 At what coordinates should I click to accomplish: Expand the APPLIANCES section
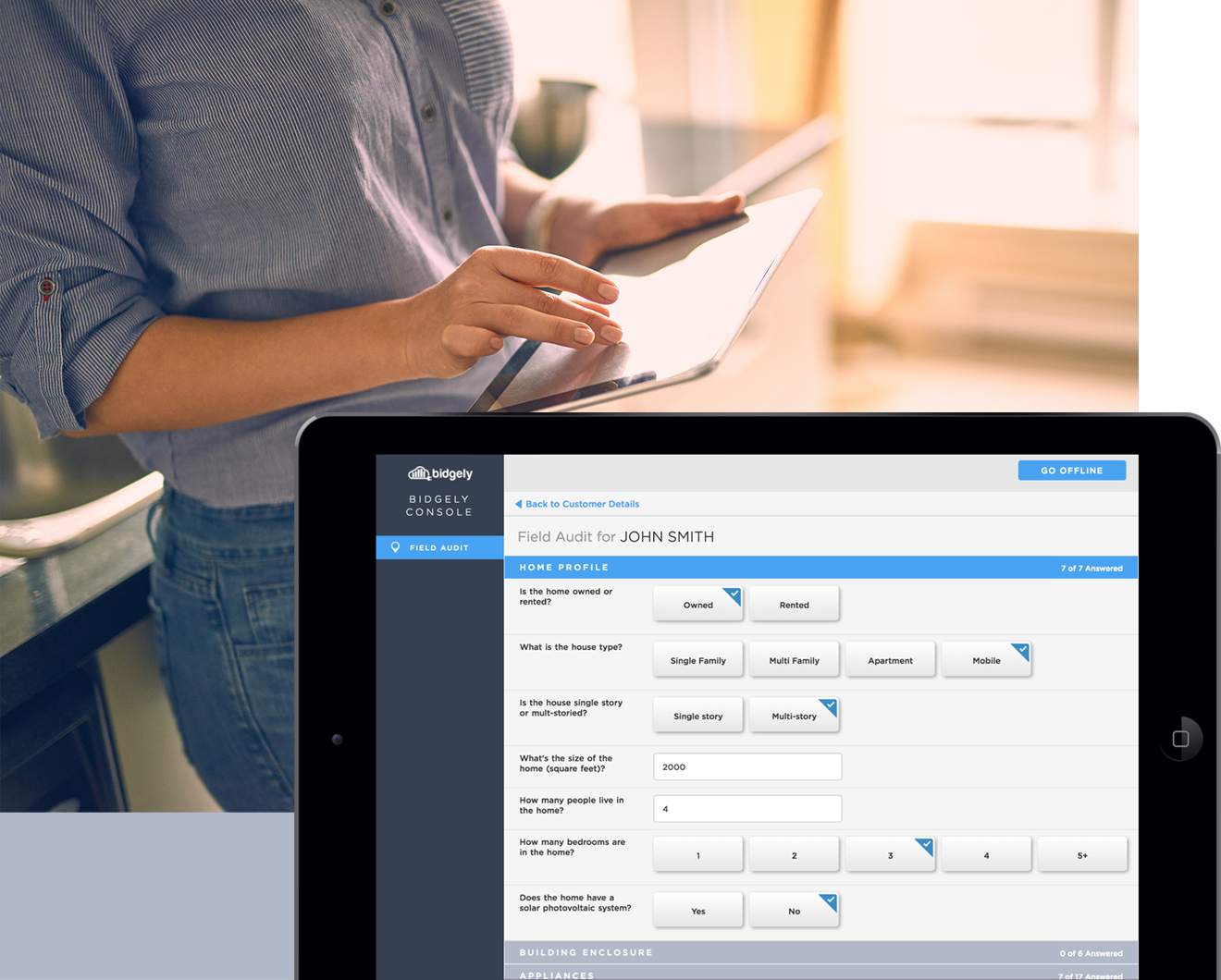point(821,974)
